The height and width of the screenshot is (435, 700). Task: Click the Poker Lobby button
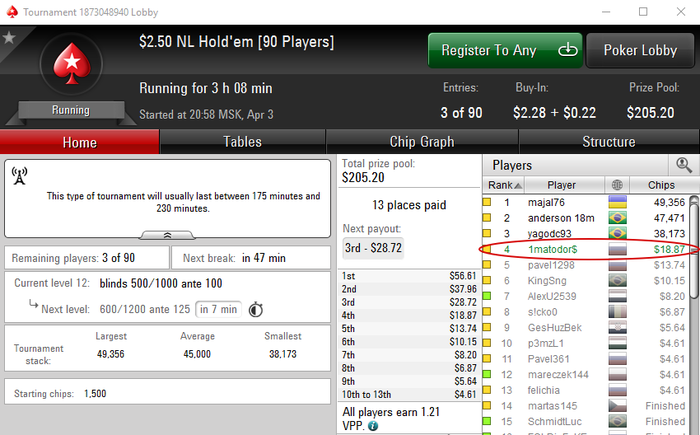click(x=640, y=50)
